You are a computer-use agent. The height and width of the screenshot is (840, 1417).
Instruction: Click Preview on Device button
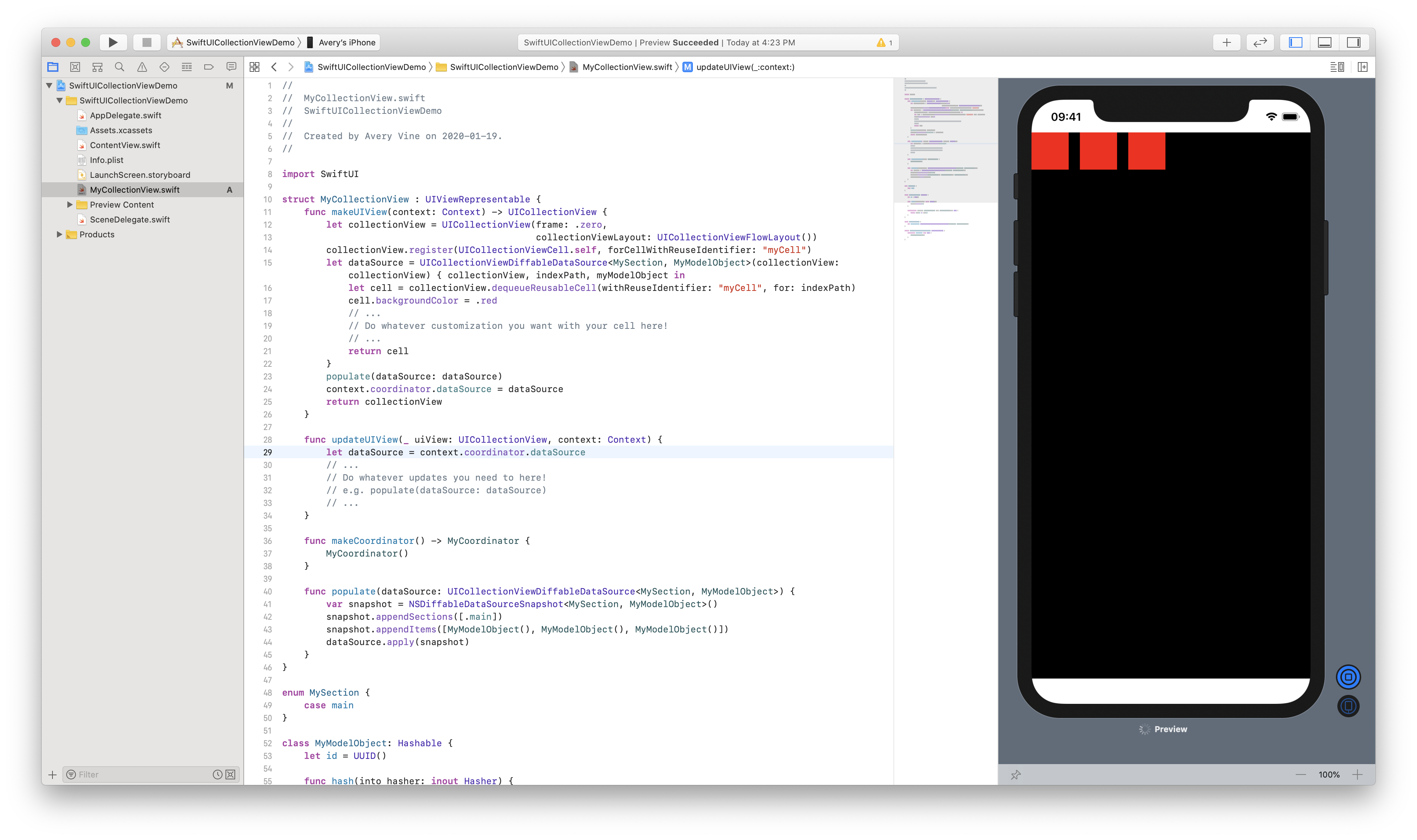click(x=1348, y=706)
